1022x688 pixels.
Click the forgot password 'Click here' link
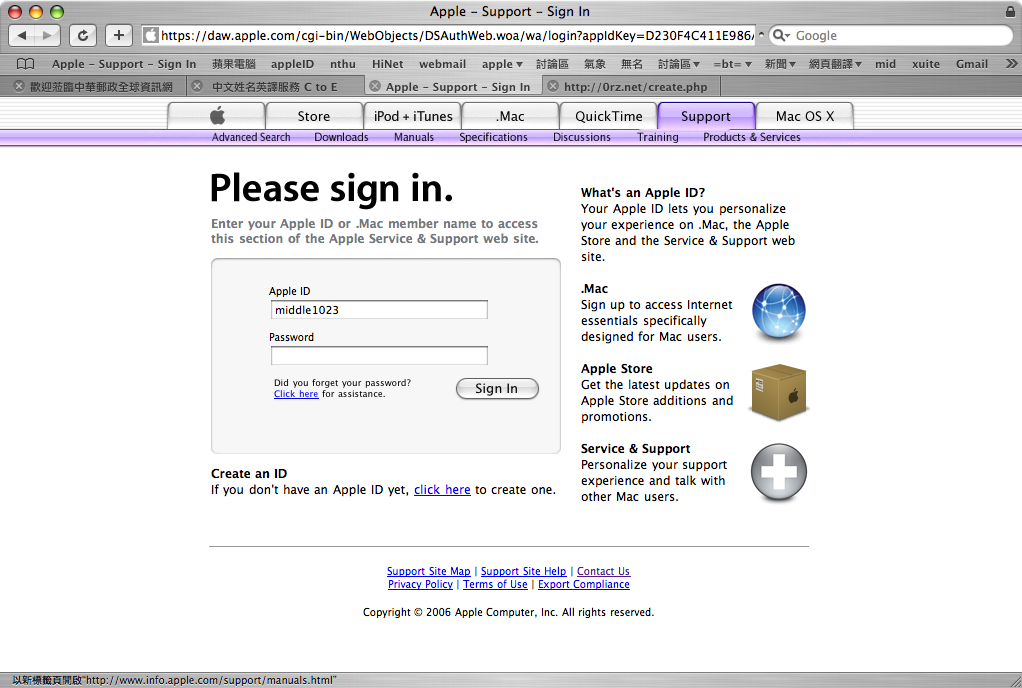pos(296,394)
